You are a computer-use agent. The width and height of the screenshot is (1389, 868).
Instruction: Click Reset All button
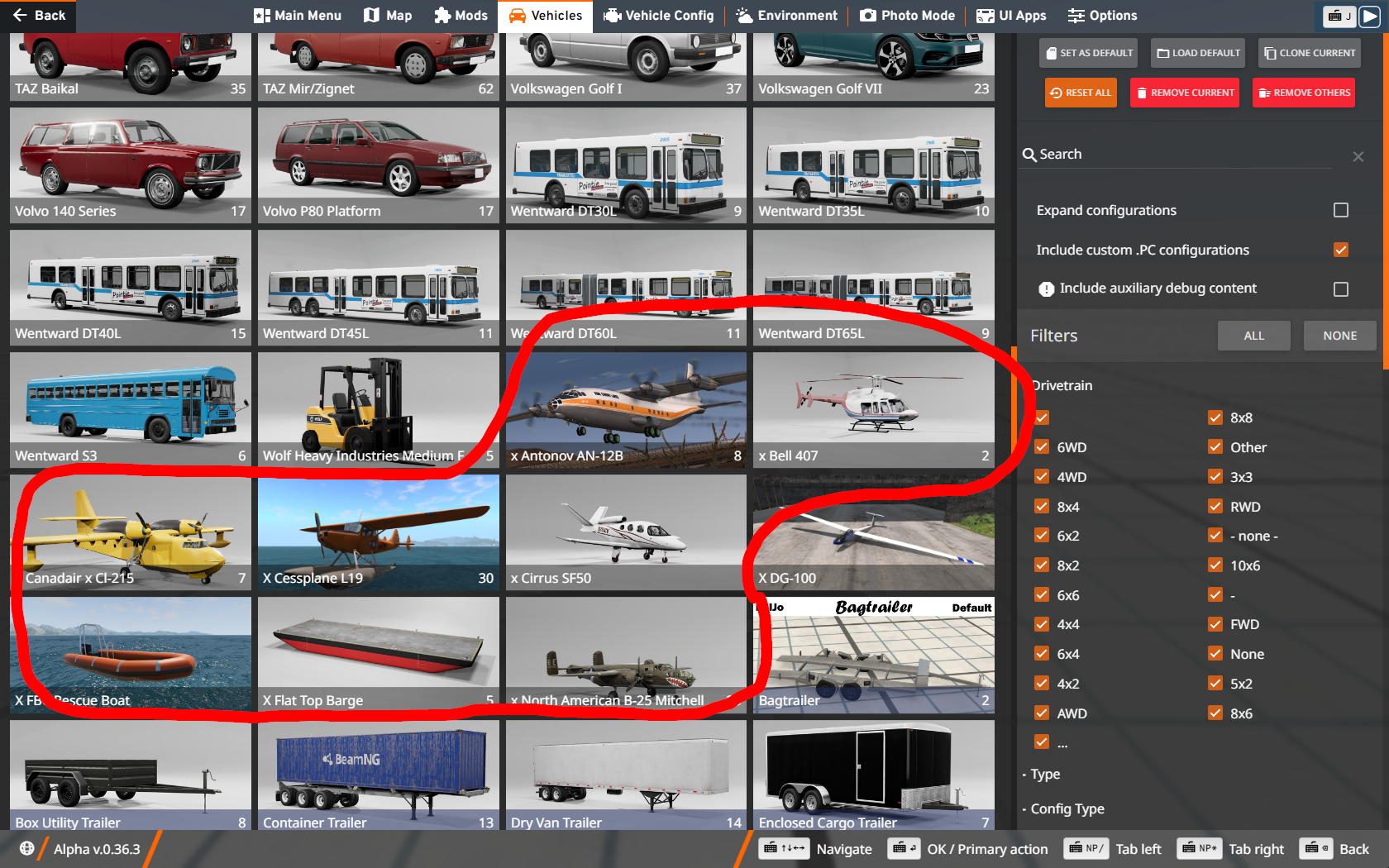click(x=1081, y=93)
